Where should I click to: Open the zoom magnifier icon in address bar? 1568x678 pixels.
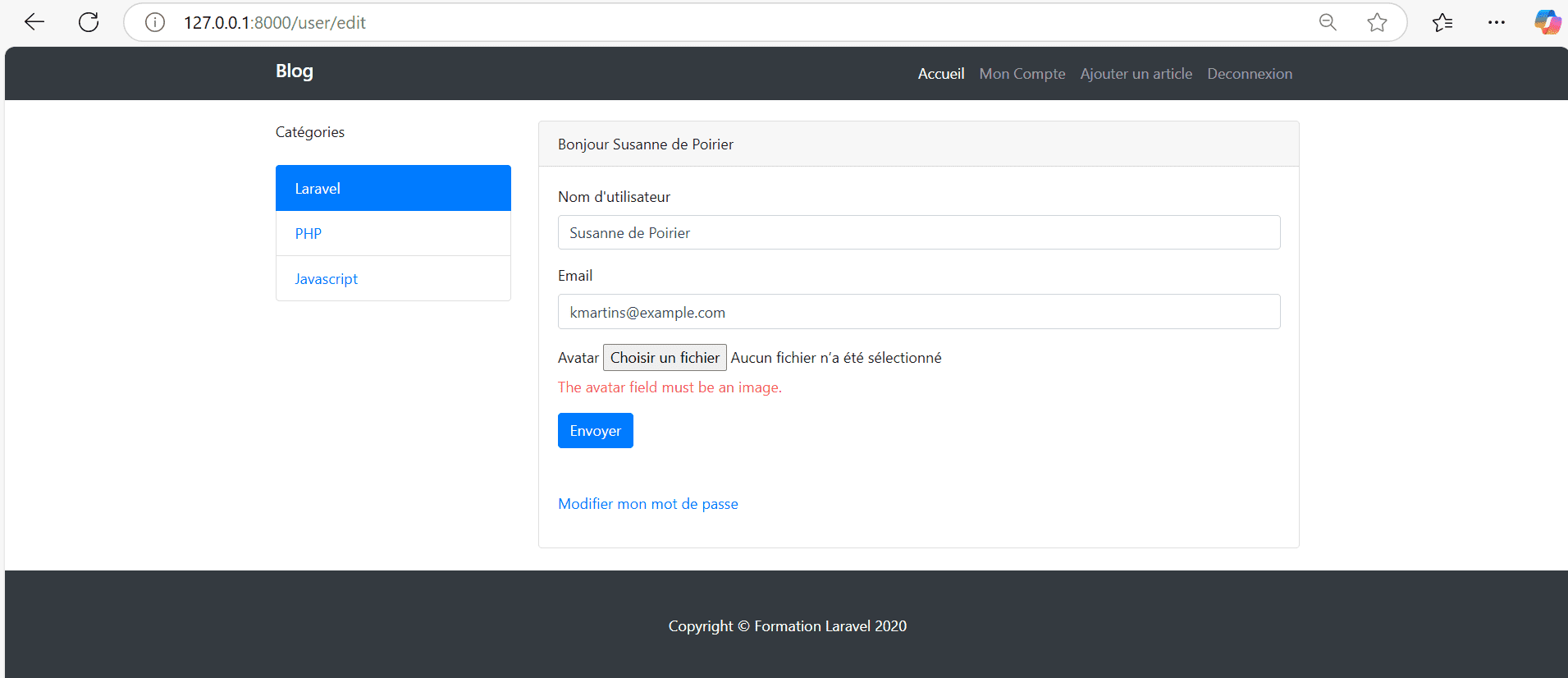coord(1328,22)
